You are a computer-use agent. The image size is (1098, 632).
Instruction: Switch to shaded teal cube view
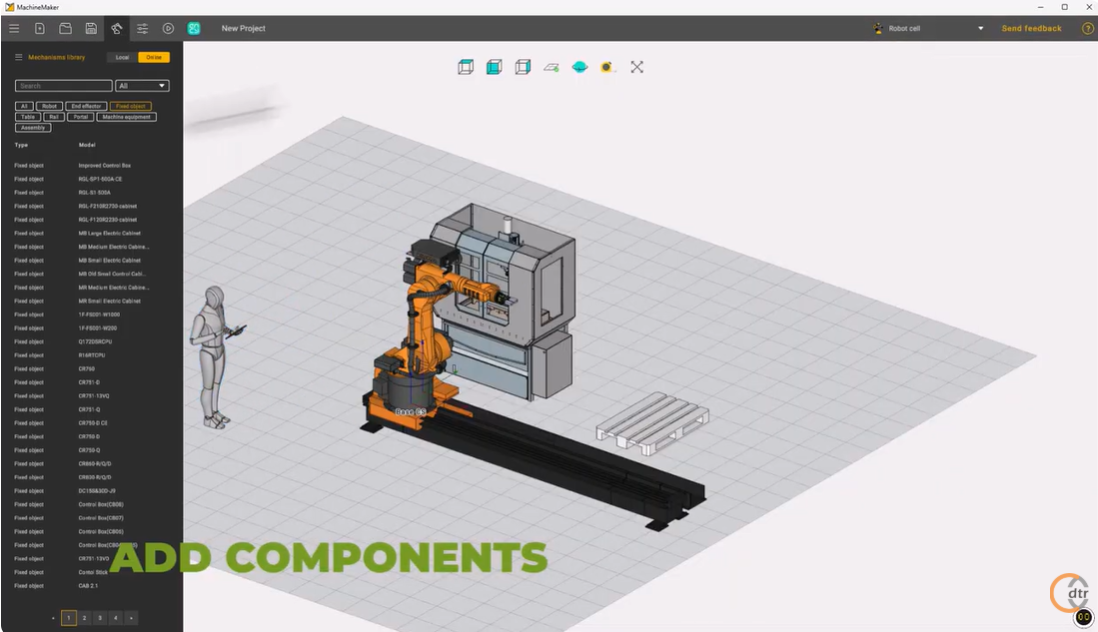[494, 67]
